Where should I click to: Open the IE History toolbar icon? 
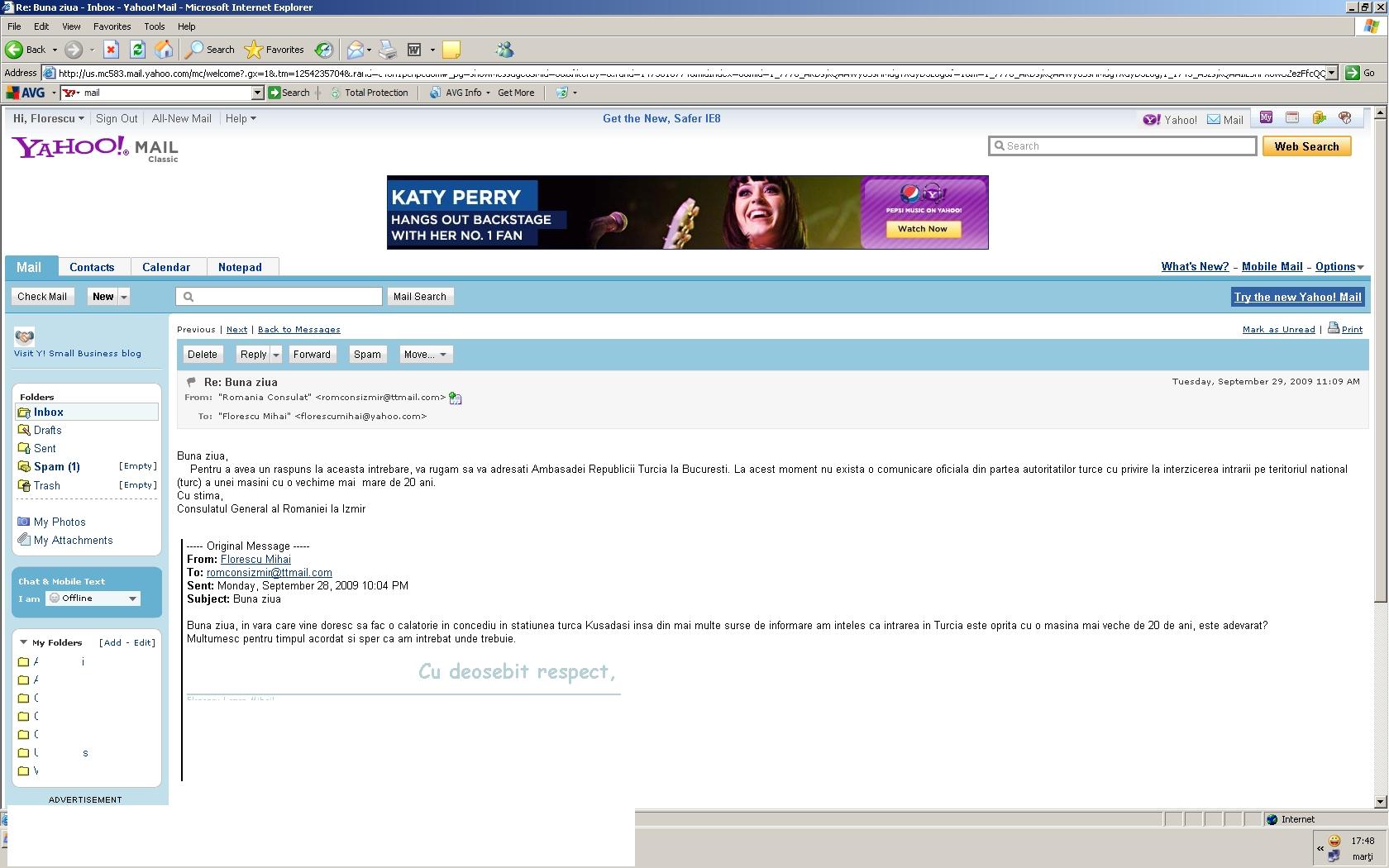[324, 50]
